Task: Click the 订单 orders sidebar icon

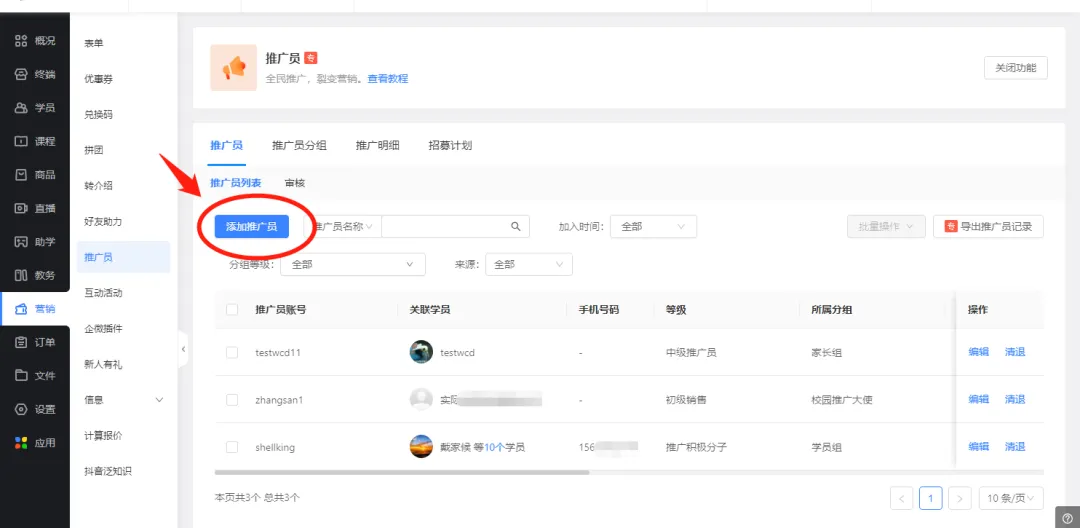Action: pyautogui.click(x=21, y=342)
